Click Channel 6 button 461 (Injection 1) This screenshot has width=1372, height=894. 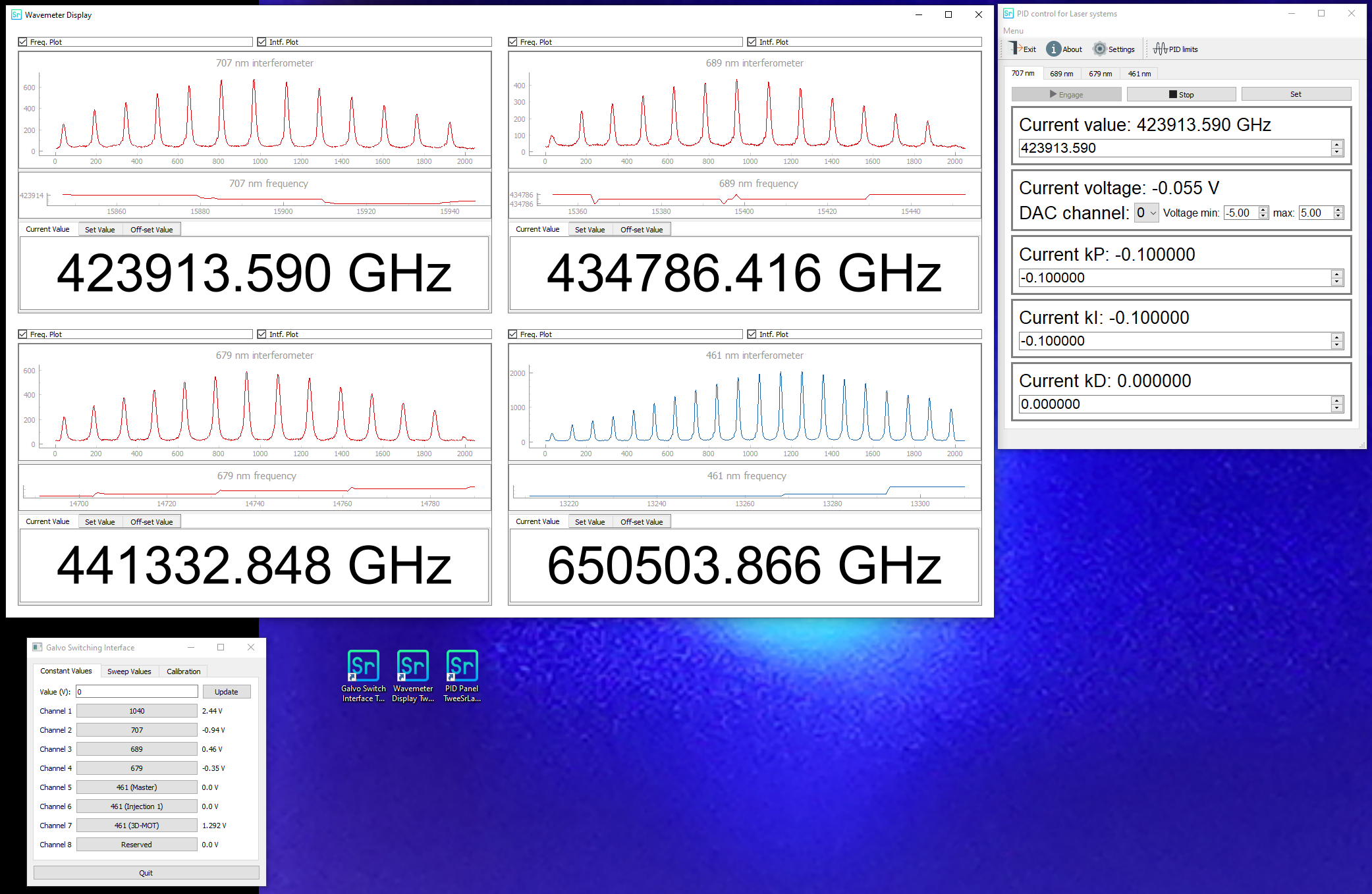point(136,806)
